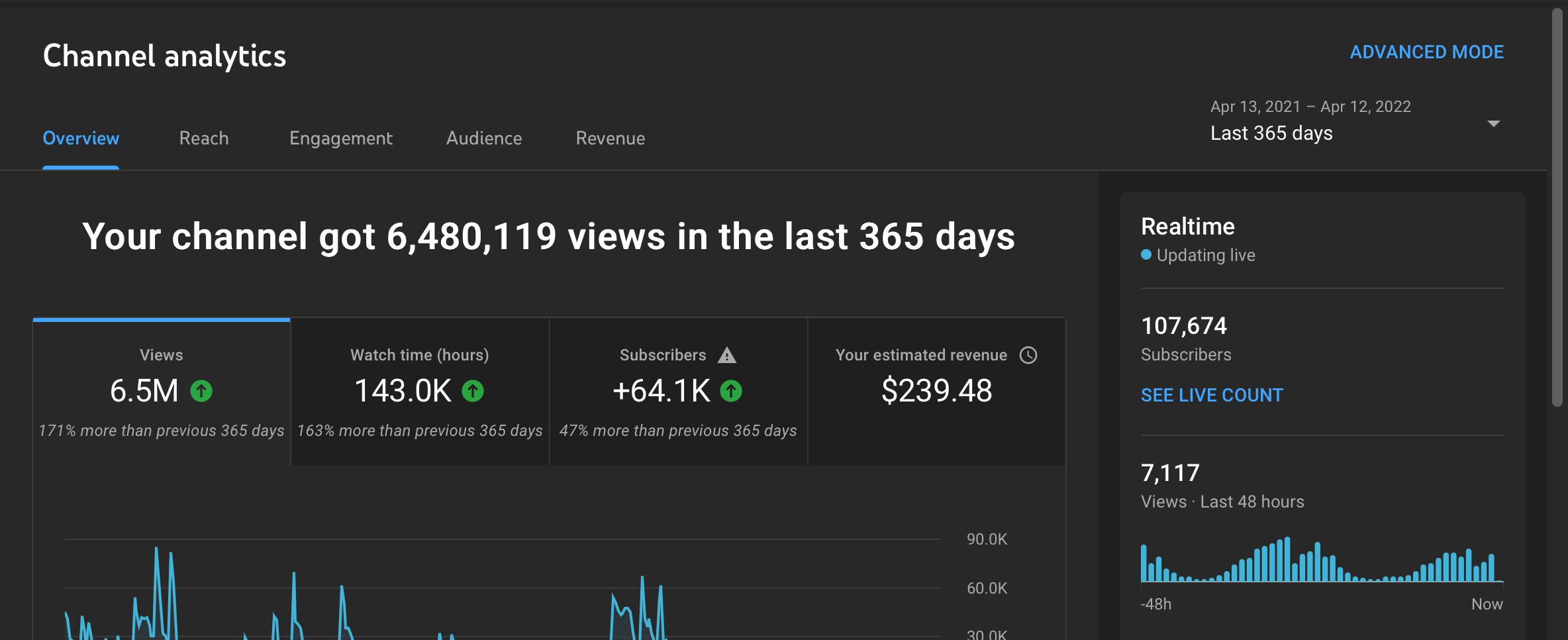This screenshot has height=640, width=1568.
Task: Switch to the Audience tab
Action: coord(484,138)
